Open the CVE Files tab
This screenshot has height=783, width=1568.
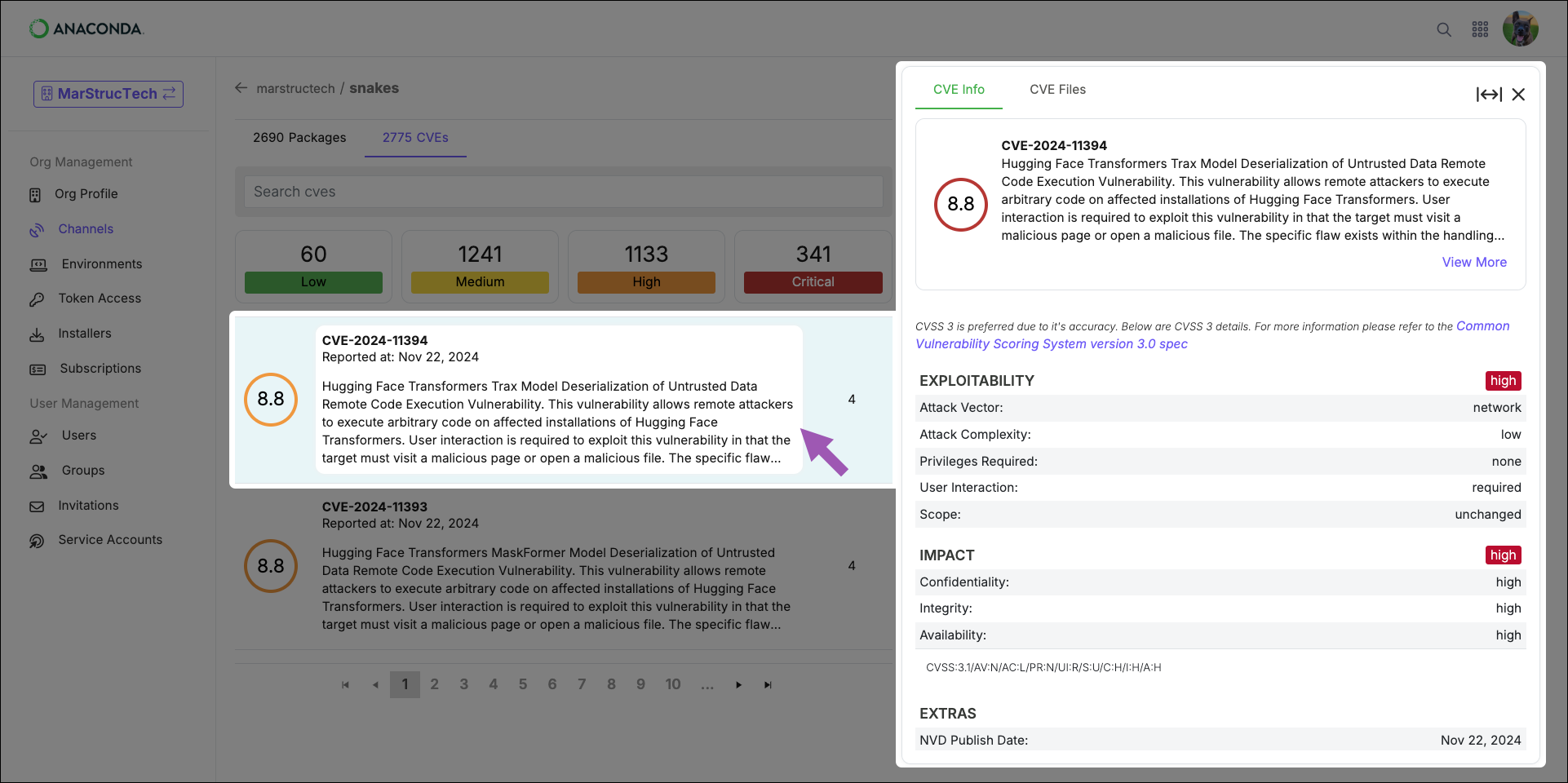1057,90
